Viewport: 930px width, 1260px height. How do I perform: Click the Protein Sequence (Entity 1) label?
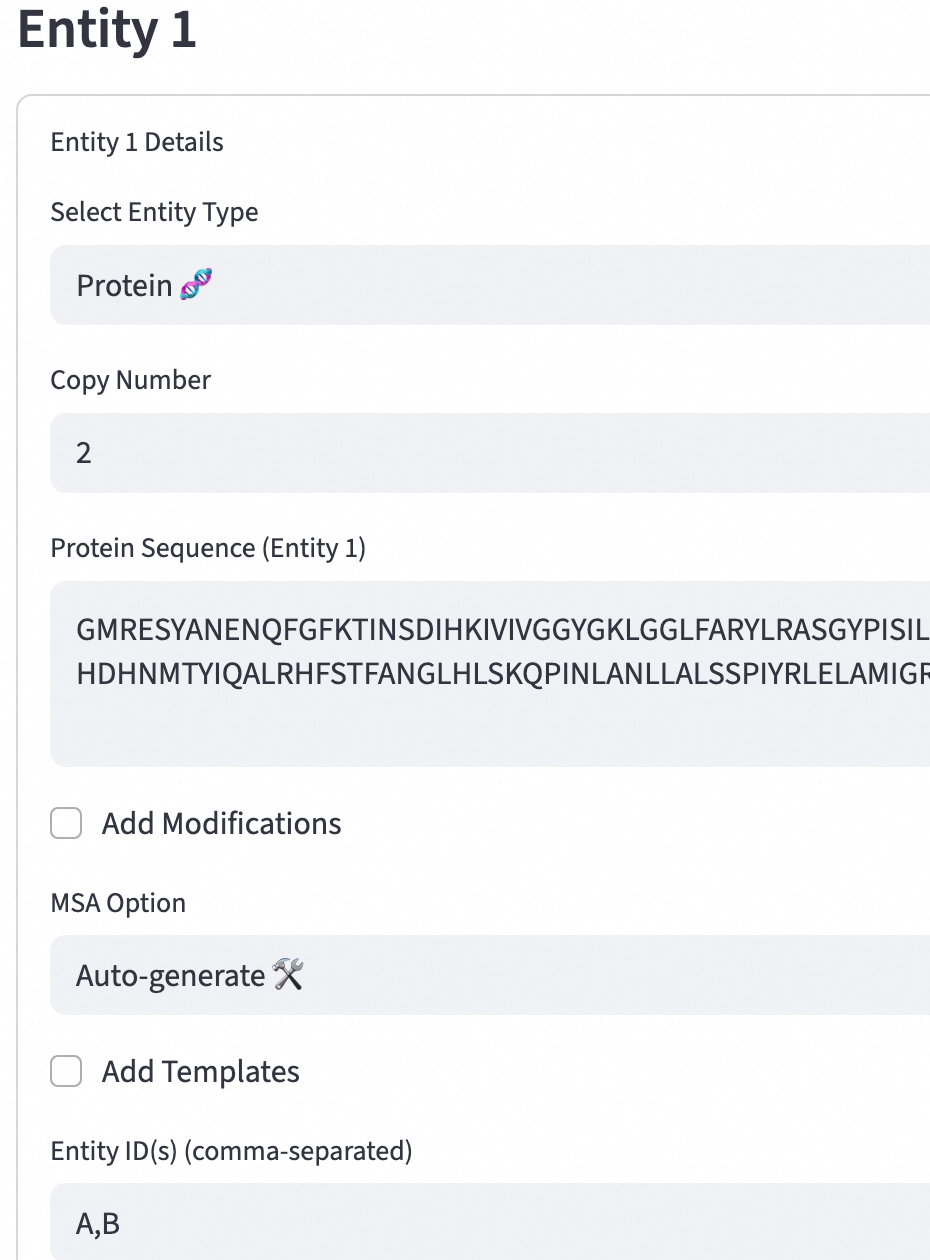pyautogui.click(x=208, y=548)
